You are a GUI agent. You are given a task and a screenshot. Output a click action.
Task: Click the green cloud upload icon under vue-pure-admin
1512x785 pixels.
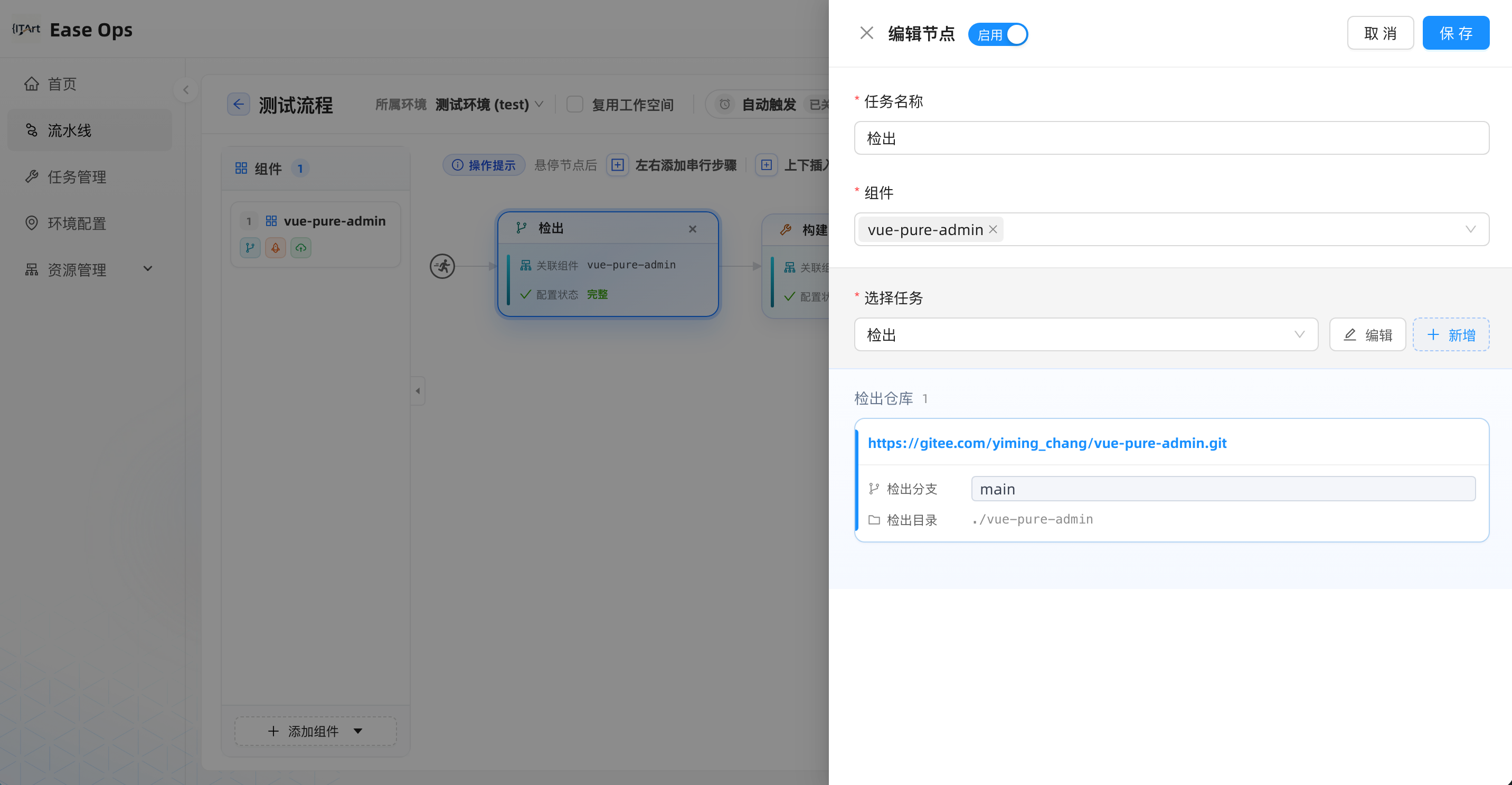[x=300, y=248]
